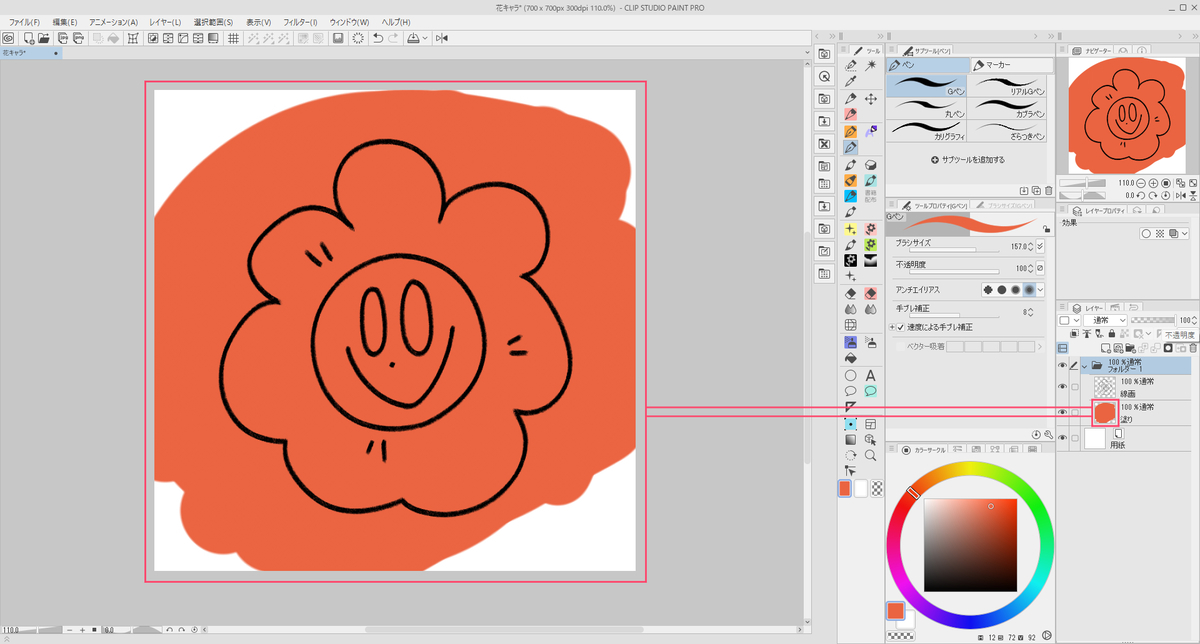Open the 通常 blend mode dropdown
Viewport: 1200px width, 644px height.
[x=1105, y=320]
